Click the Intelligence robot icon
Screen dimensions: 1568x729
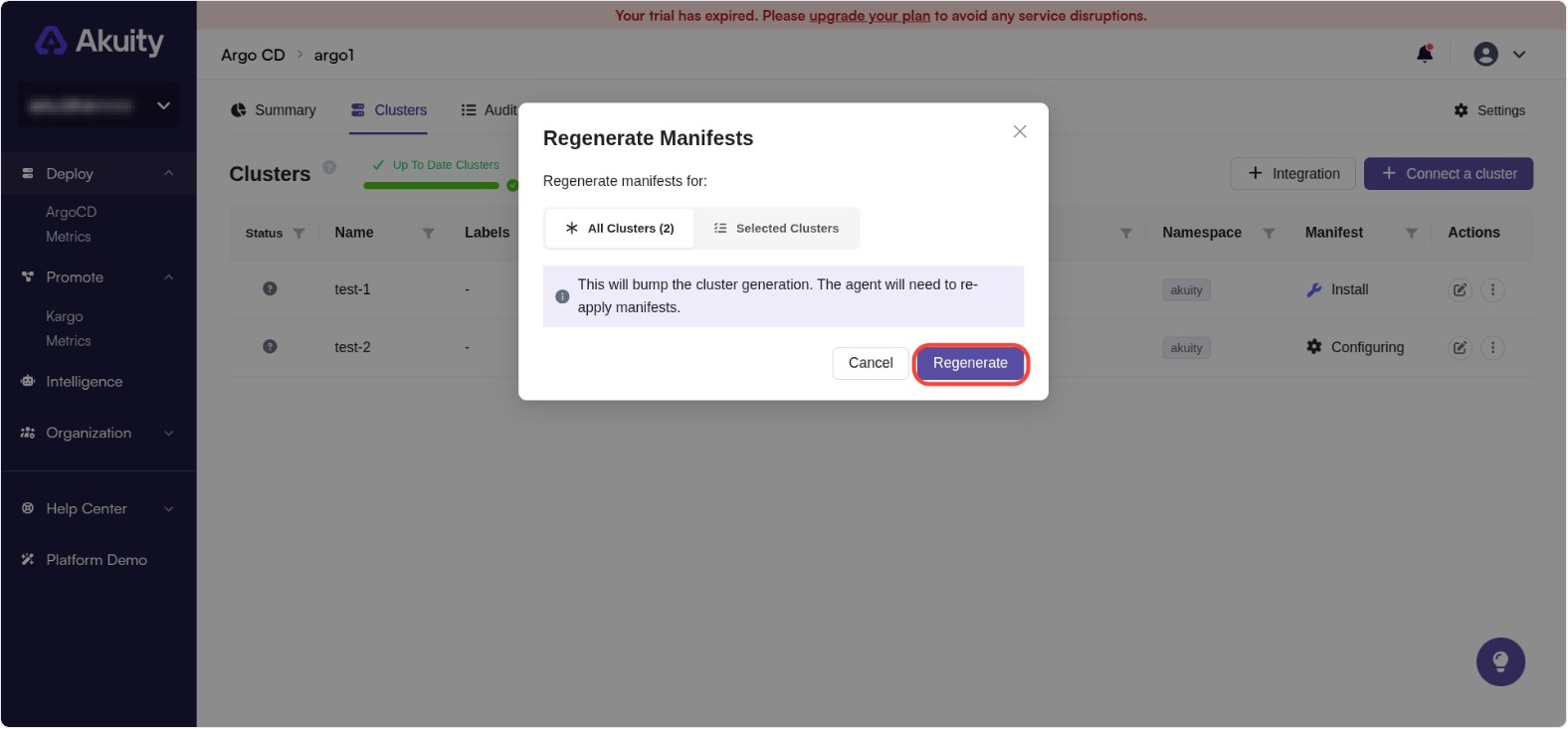click(28, 382)
